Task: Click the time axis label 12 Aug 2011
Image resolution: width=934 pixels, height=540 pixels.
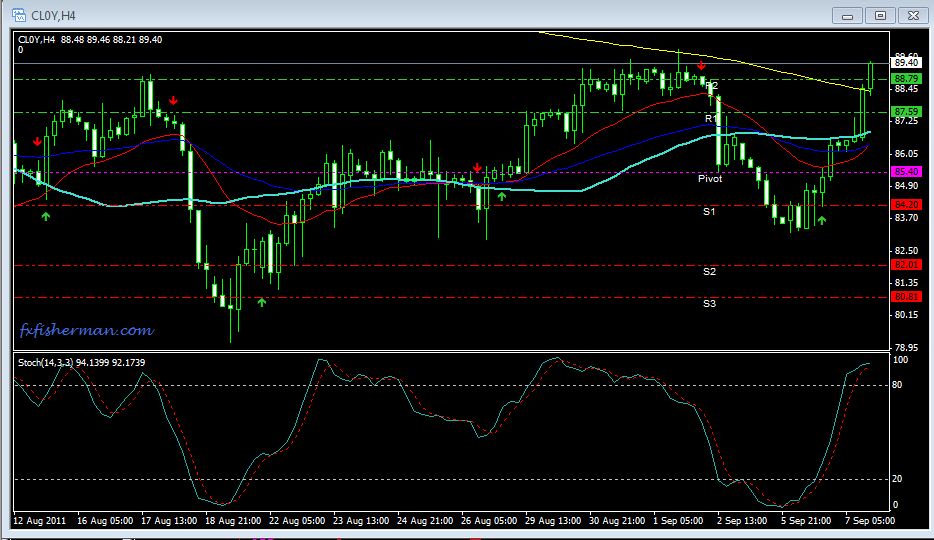Action: (40, 521)
